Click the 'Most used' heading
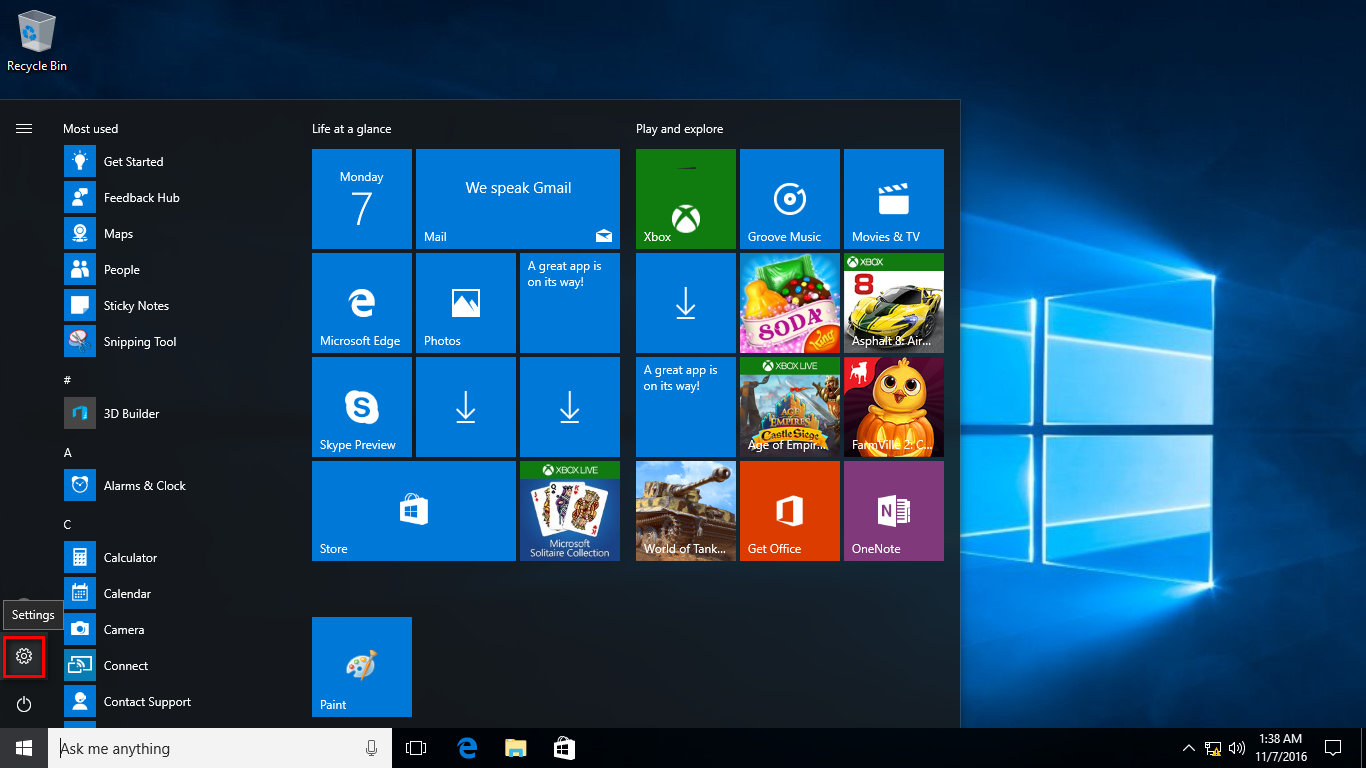Screen dimensions: 1366x768 coord(90,129)
